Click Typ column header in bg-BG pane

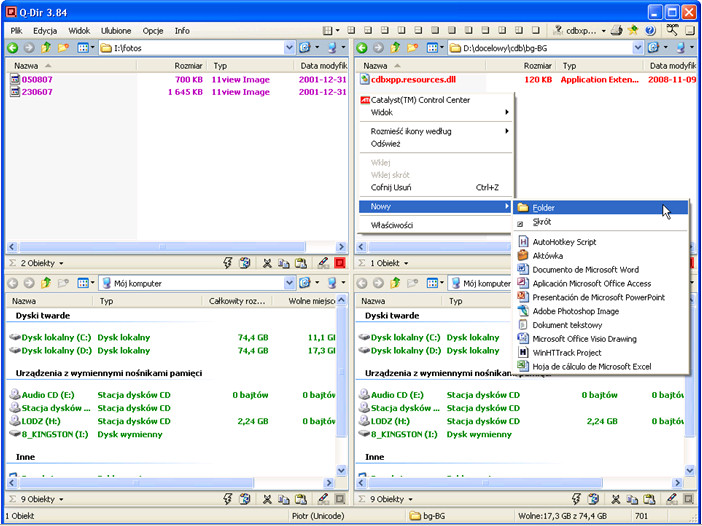599,66
